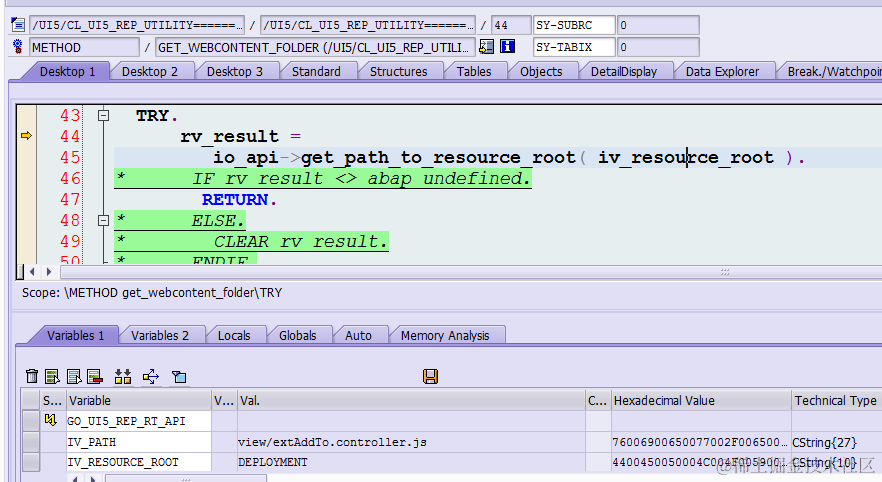Click the navigate-to-source icon beside GET_WEBCONTENT_FOLDER
The image size is (882, 482).
tap(486, 47)
